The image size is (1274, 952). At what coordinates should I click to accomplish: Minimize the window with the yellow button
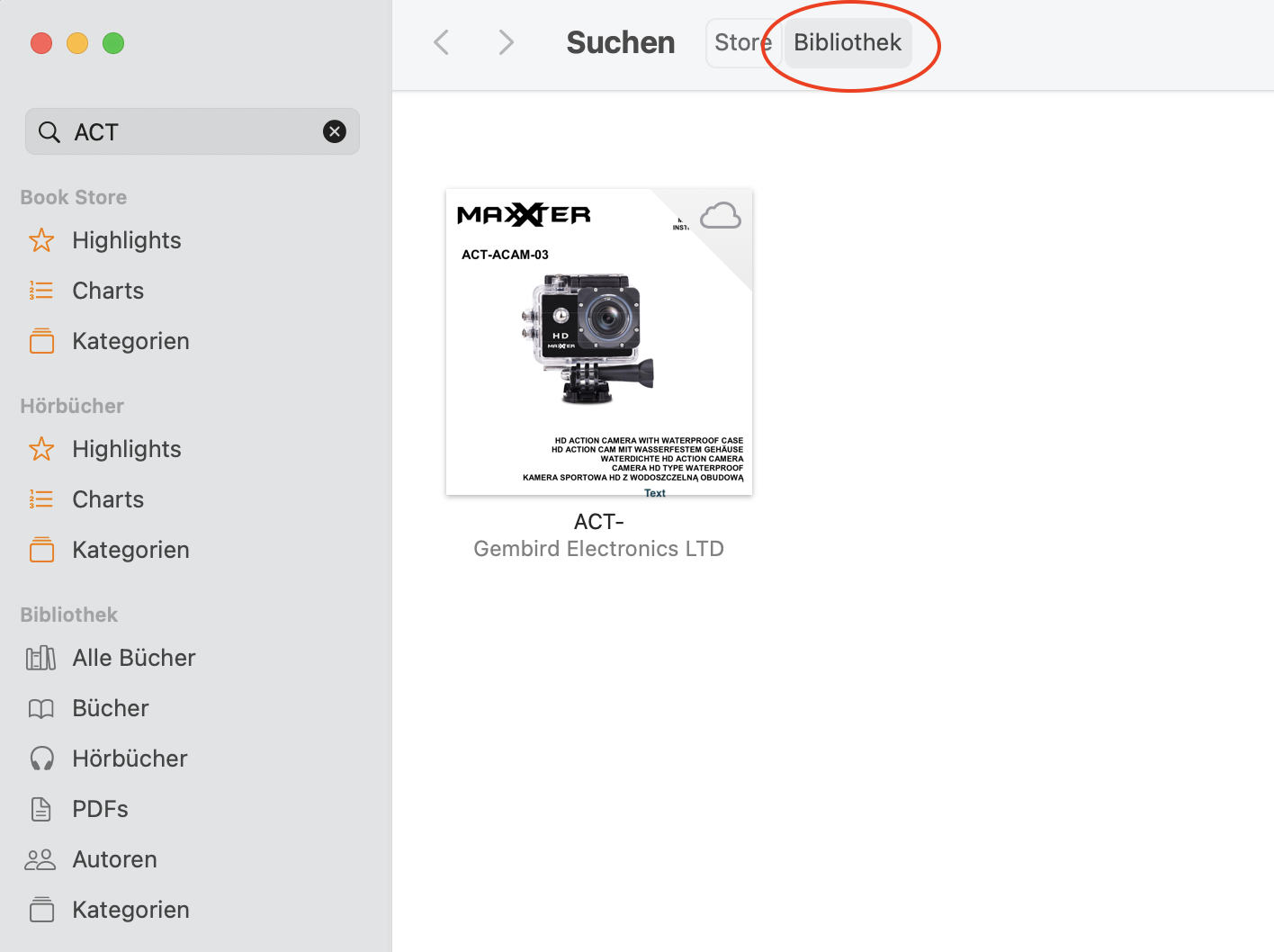pos(77,43)
